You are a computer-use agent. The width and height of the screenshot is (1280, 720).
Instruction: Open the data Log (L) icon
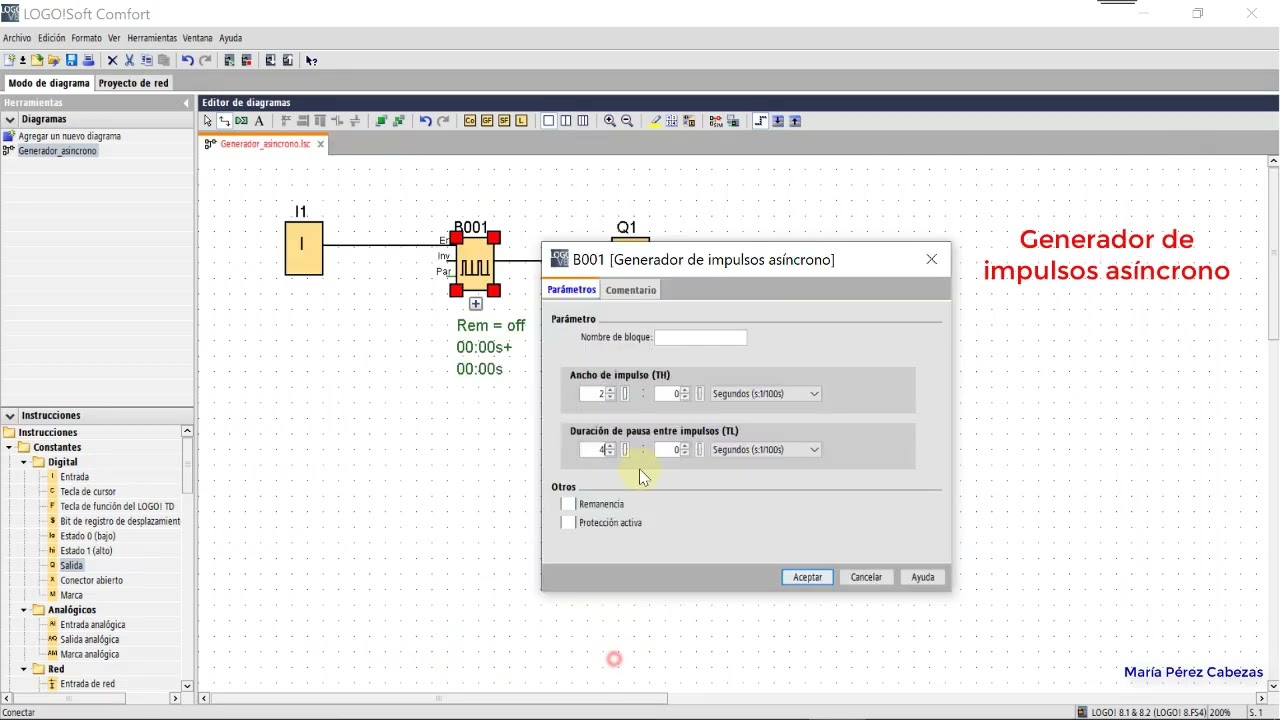[521, 121]
